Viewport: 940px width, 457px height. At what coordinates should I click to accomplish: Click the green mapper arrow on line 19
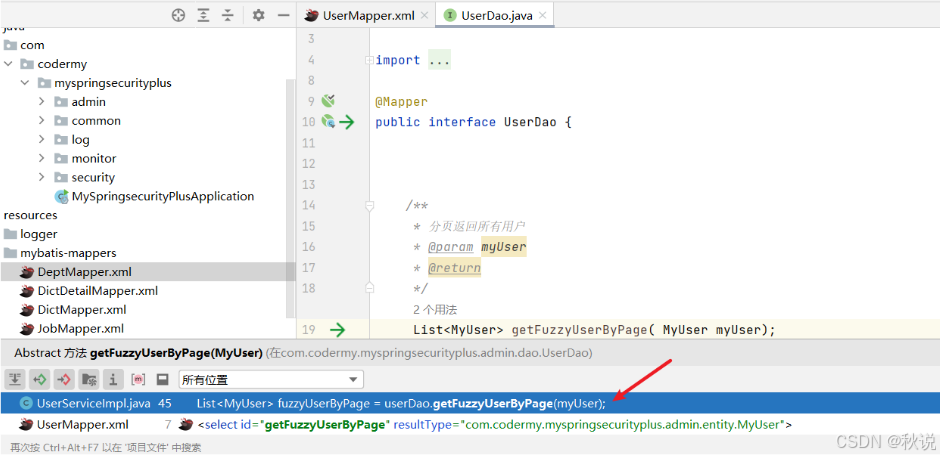click(338, 329)
